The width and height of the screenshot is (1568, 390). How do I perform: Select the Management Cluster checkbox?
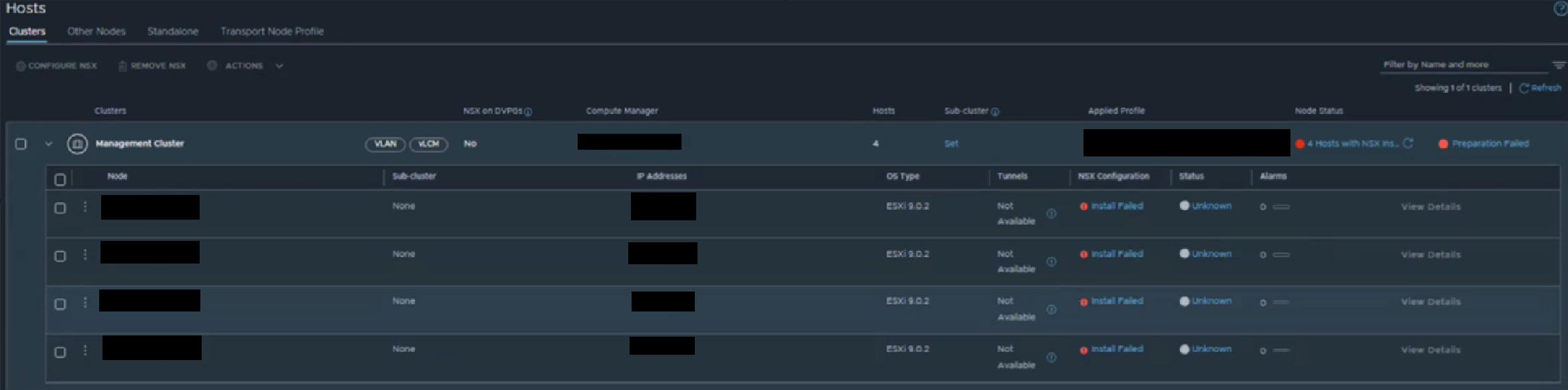click(21, 144)
